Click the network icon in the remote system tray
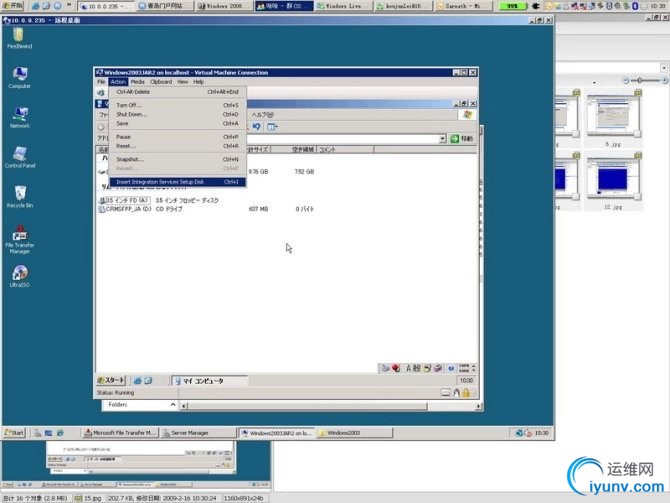Screen dimensions: 670x503 (x=519, y=433)
